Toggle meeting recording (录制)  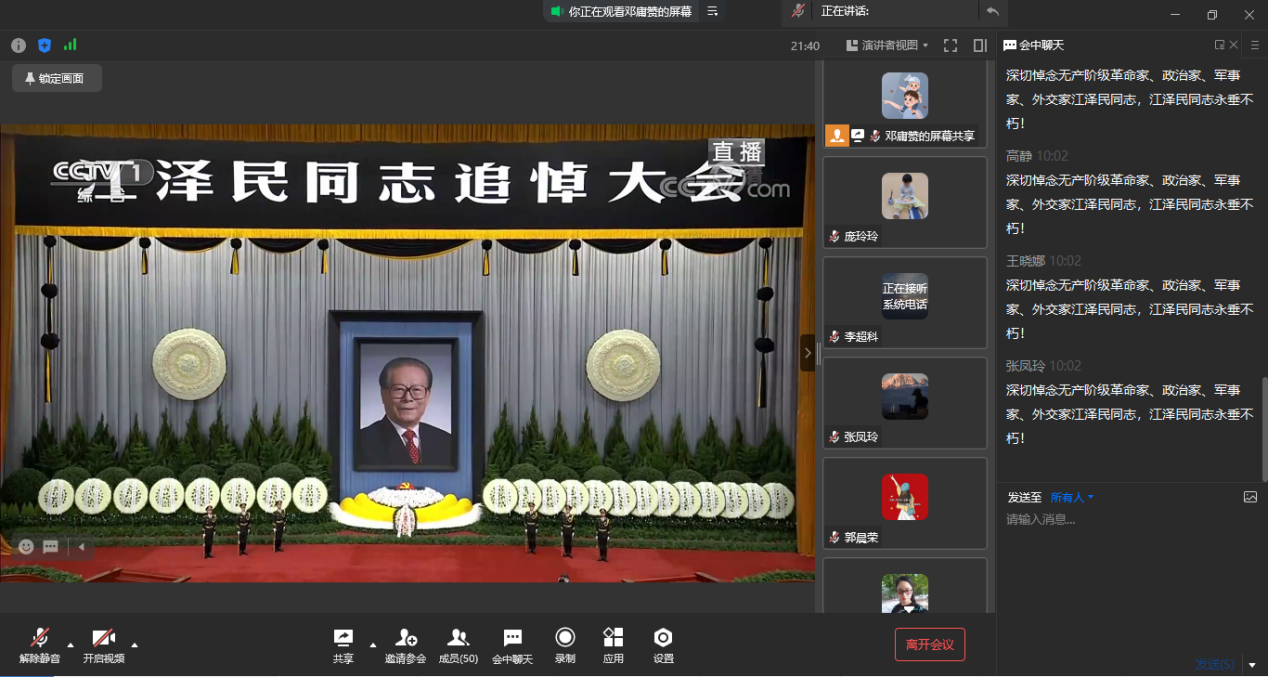565,645
